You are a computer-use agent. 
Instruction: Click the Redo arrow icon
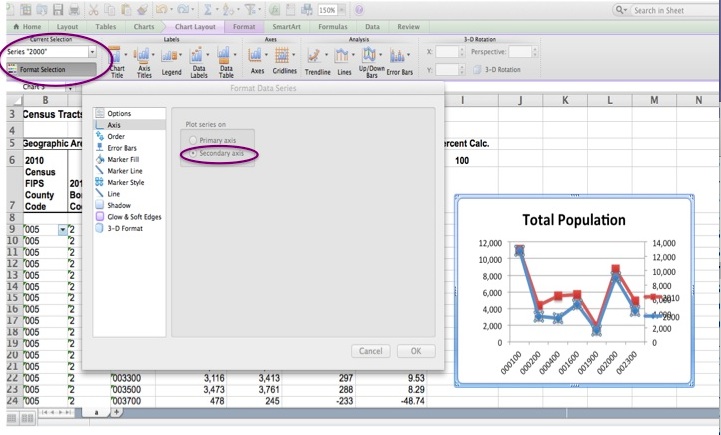[x=183, y=9]
